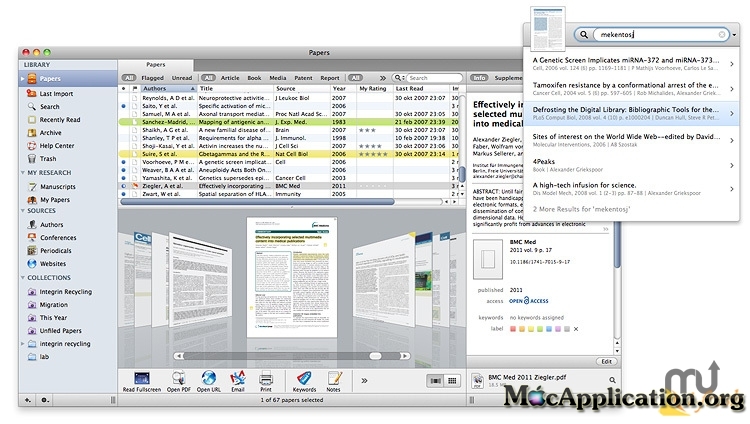Viewport: 750px width, 424px height.
Task: Open Recently Read list
Action: tap(60, 120)
